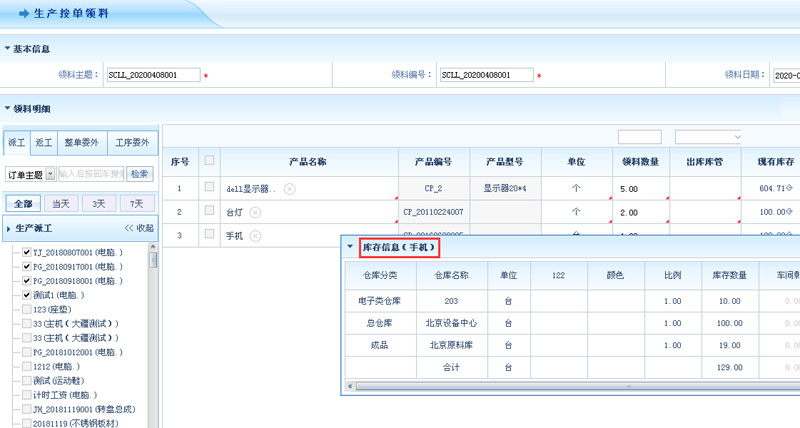800x428 pixels.
Task: Open the dropdown above the table columns
Action: coord(708,136)
